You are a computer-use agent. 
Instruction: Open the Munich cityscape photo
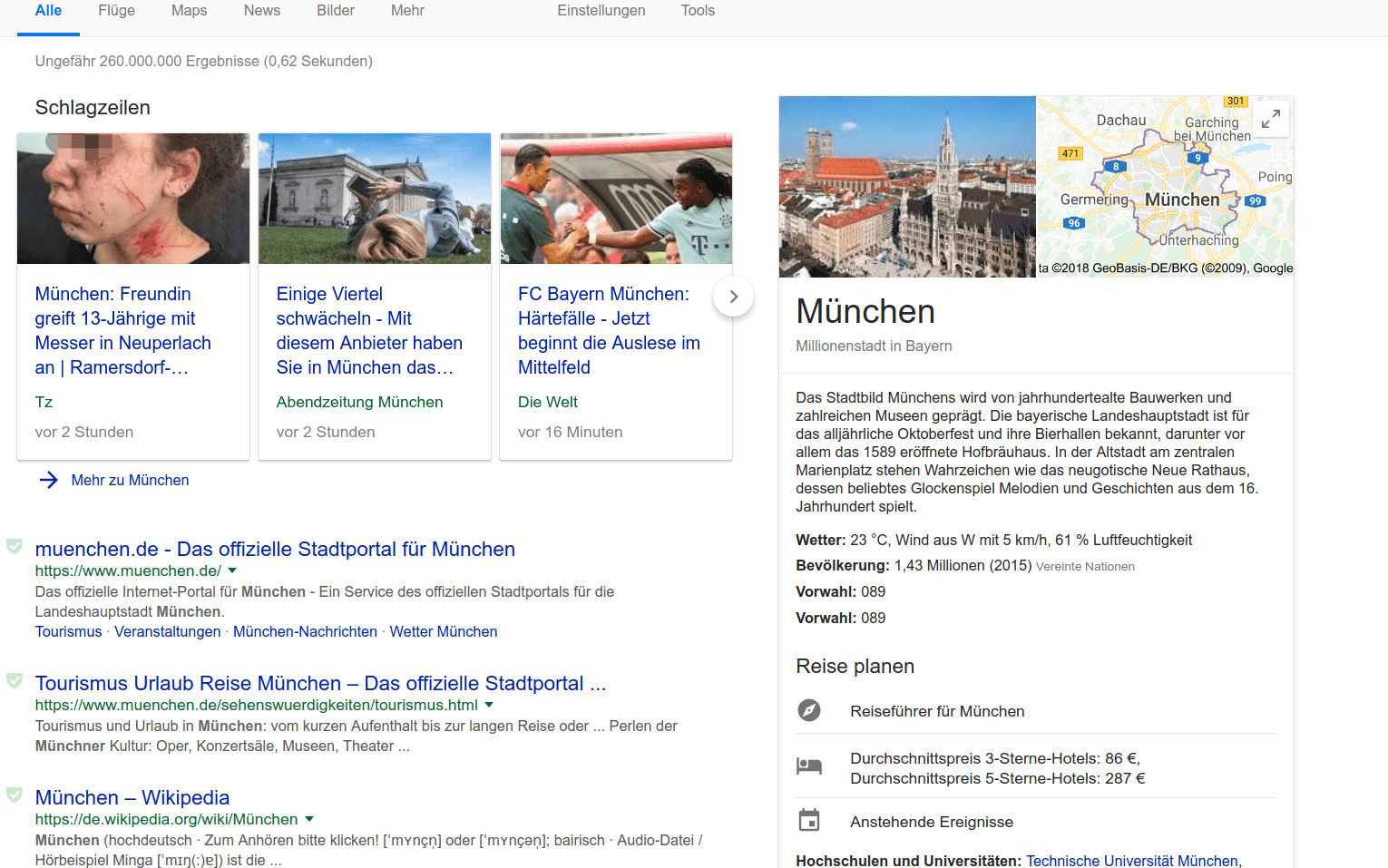tap(907, 187)
